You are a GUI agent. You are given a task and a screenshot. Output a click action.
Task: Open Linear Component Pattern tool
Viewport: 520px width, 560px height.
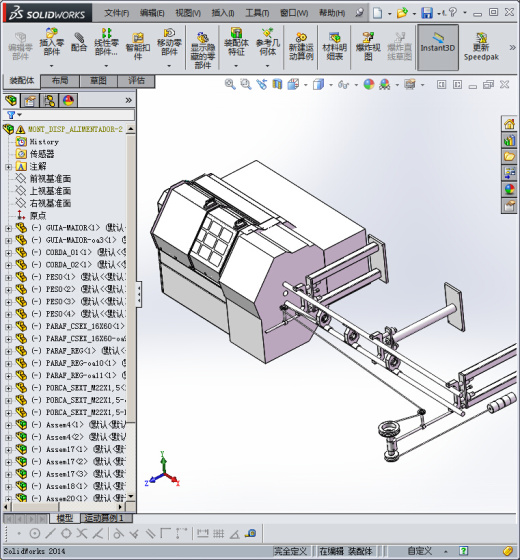tap(106, 41)
